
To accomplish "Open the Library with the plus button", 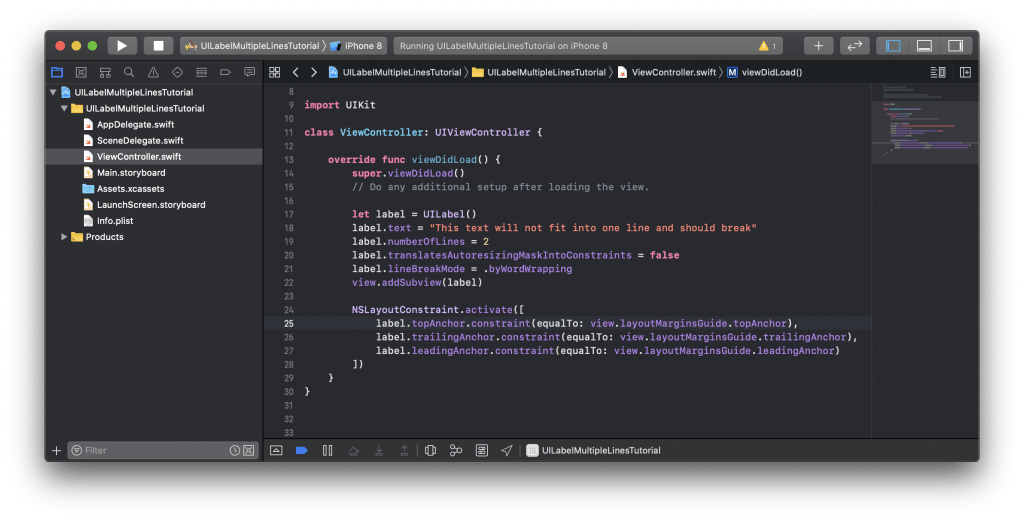I will point(818,46).
